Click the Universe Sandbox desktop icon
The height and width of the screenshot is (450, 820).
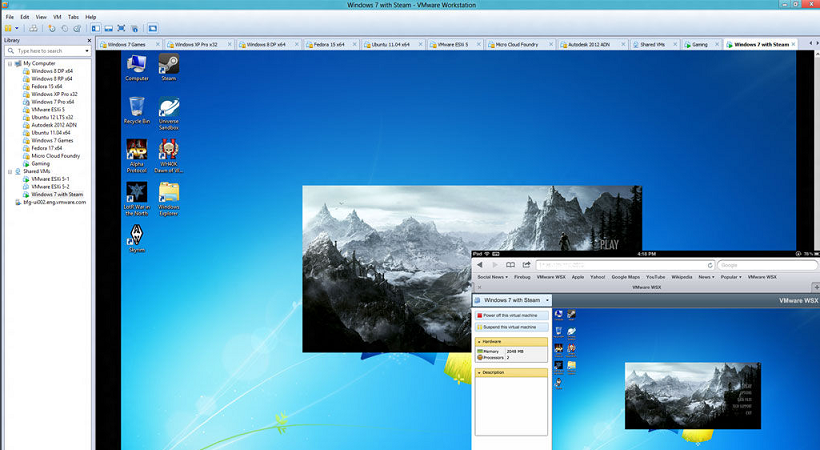[x=168, y=113]
